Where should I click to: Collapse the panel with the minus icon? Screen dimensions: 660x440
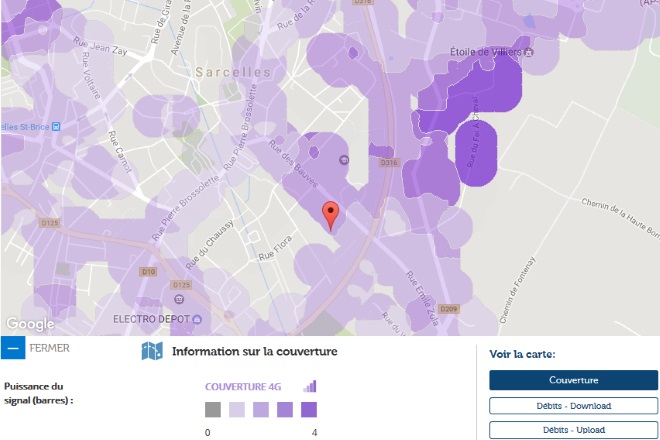coord(12,349)
